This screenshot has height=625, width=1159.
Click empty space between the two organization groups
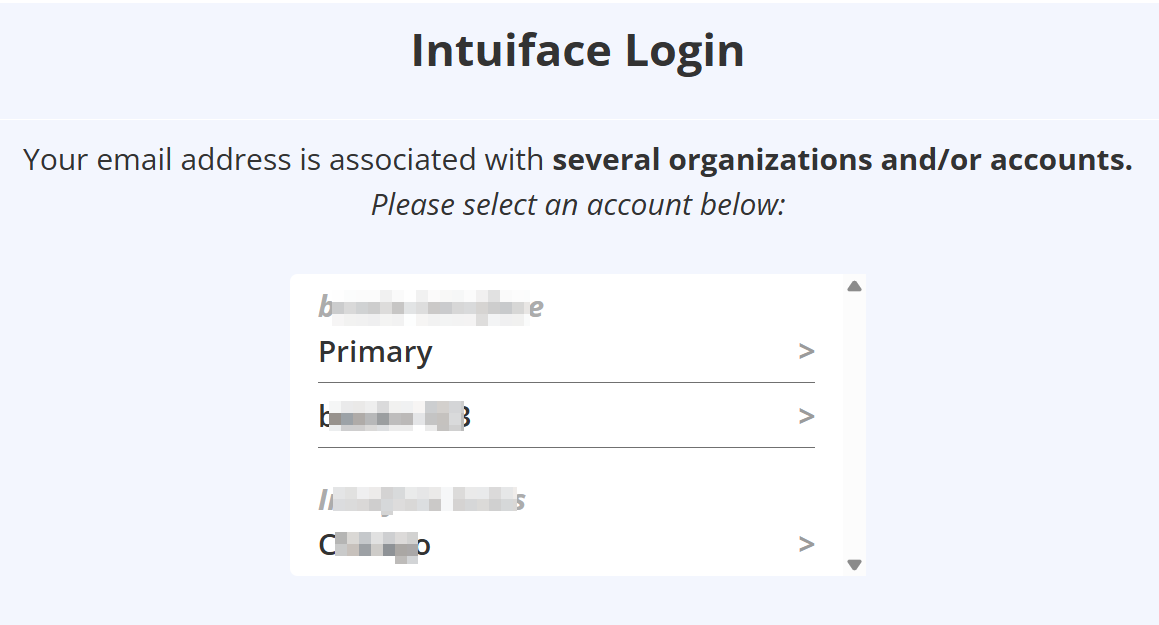566,467
